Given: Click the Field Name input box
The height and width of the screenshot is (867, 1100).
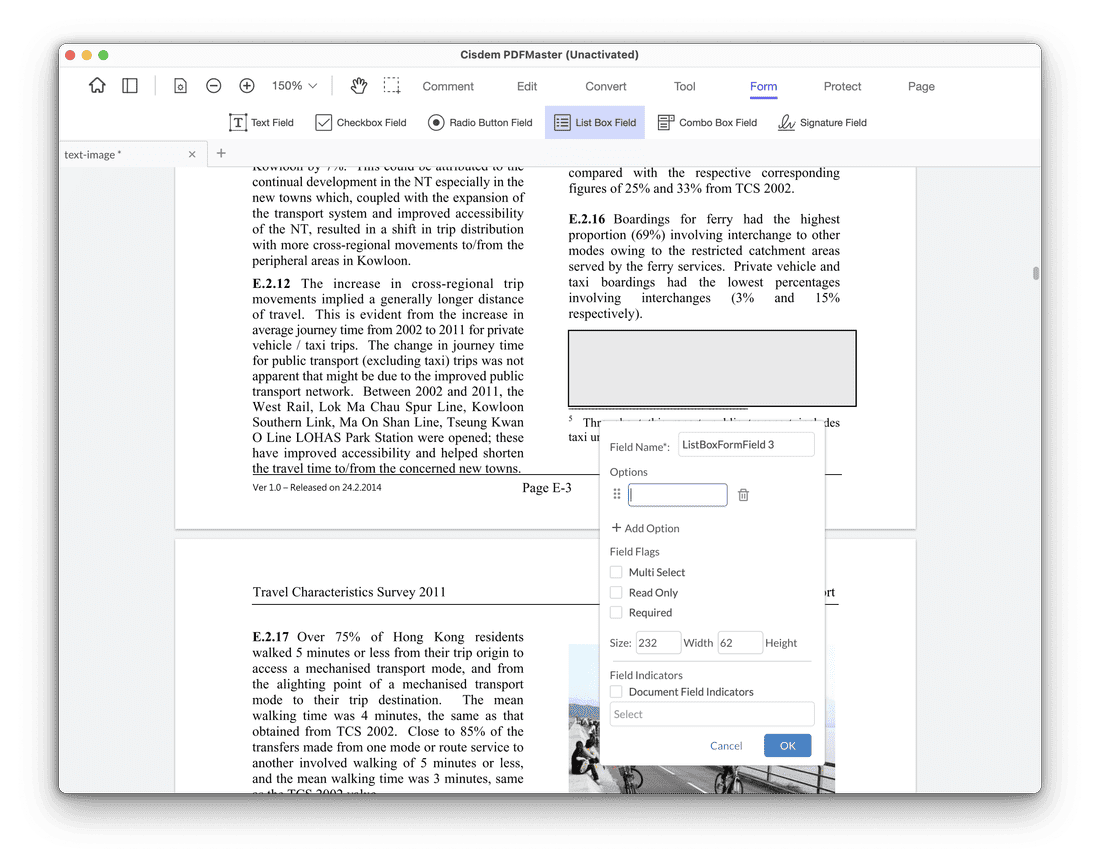Looking at the screenshot, I should point(746,445).
